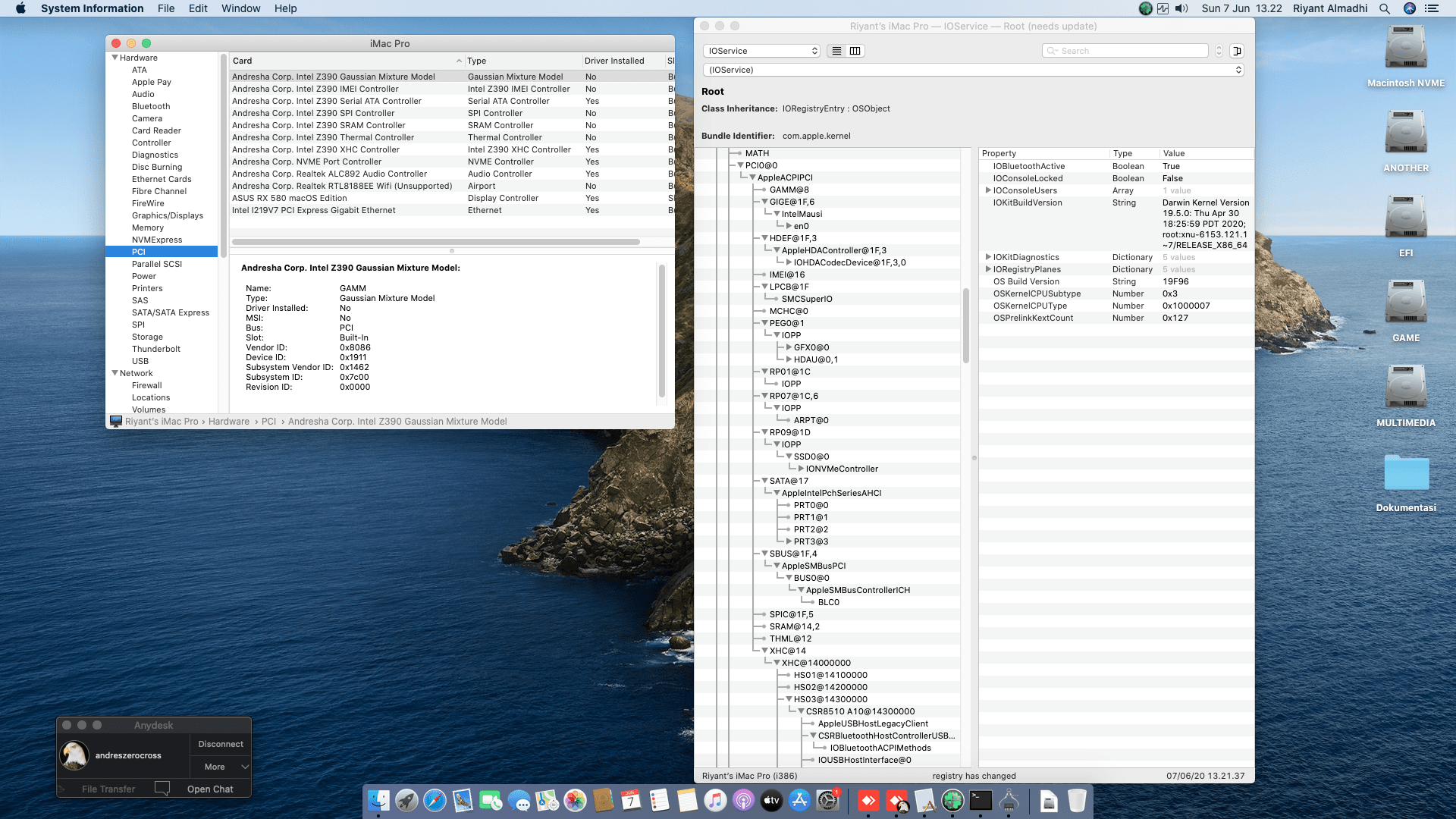The image size is (1456, 819).
Task: Select the ASUS RX 580 macOS Edition row
Action: [x=452, y=198]
